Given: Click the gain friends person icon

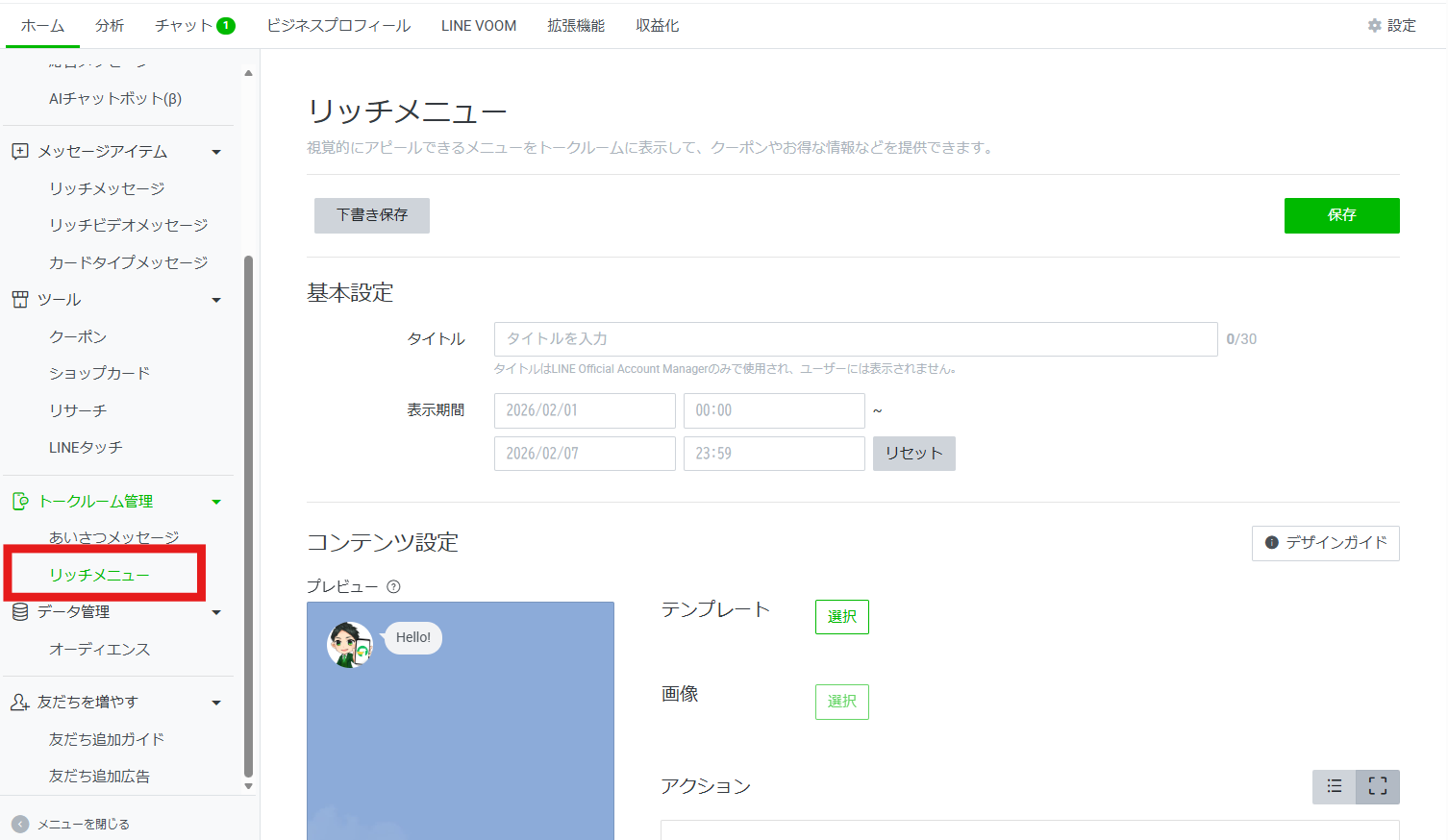Looking at the screenshot, I should pyautogui.click(x=19, y=703).
